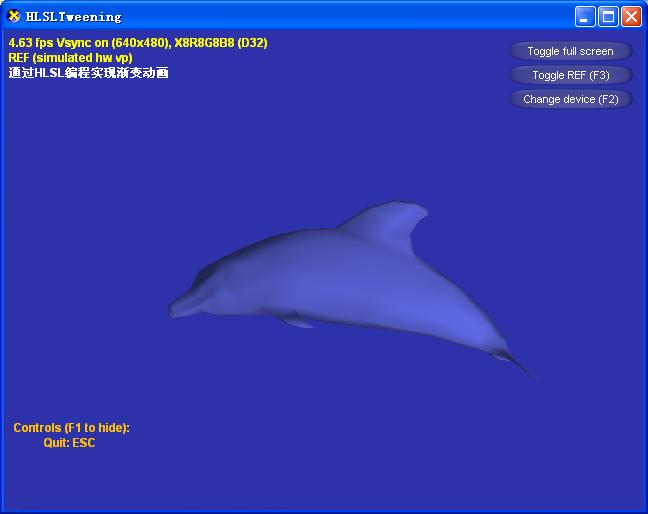648x514 pixels.
Task: Open Change device (F2) settings
Action: (571, 99)
